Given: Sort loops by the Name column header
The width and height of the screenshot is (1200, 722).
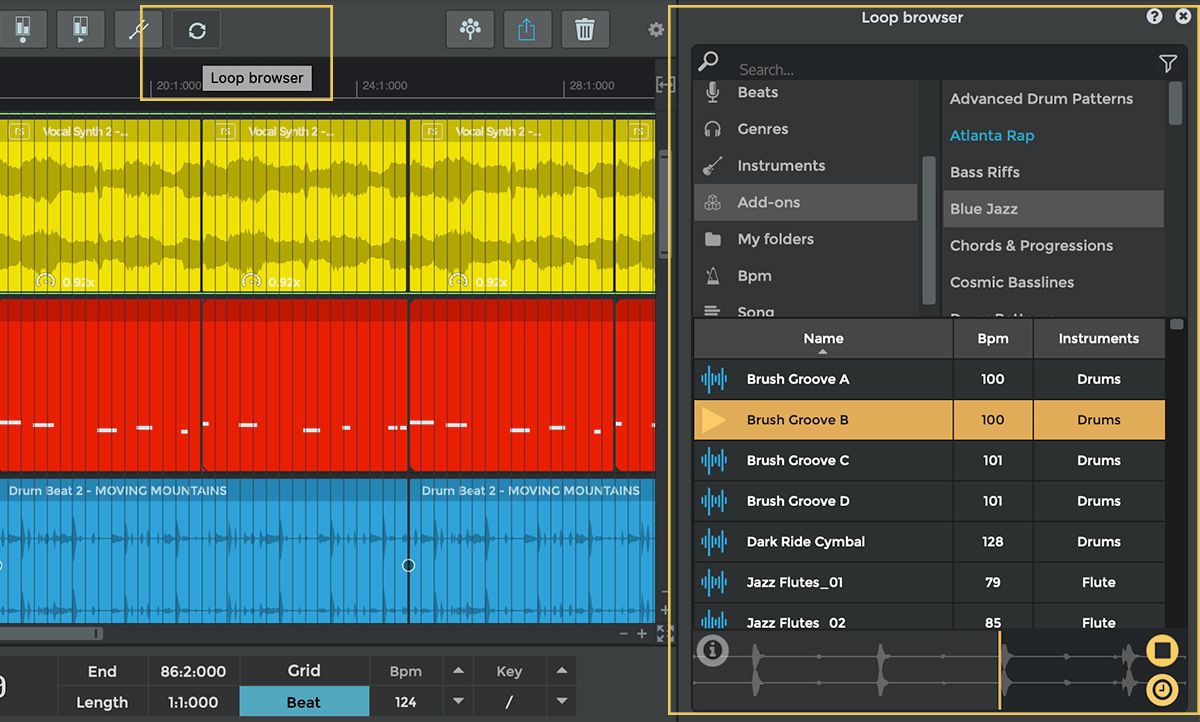Looking at the screenshot, I should click(823, 339).
